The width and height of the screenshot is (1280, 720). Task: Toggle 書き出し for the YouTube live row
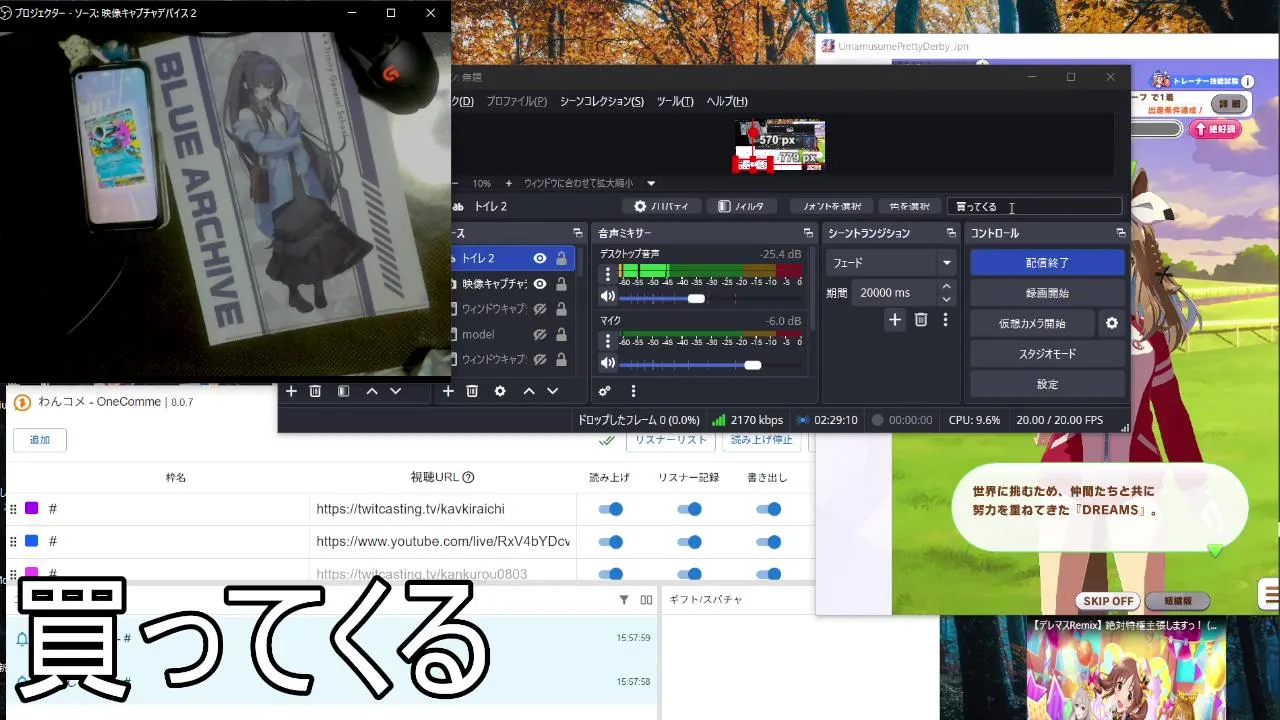tap(768, 541)
